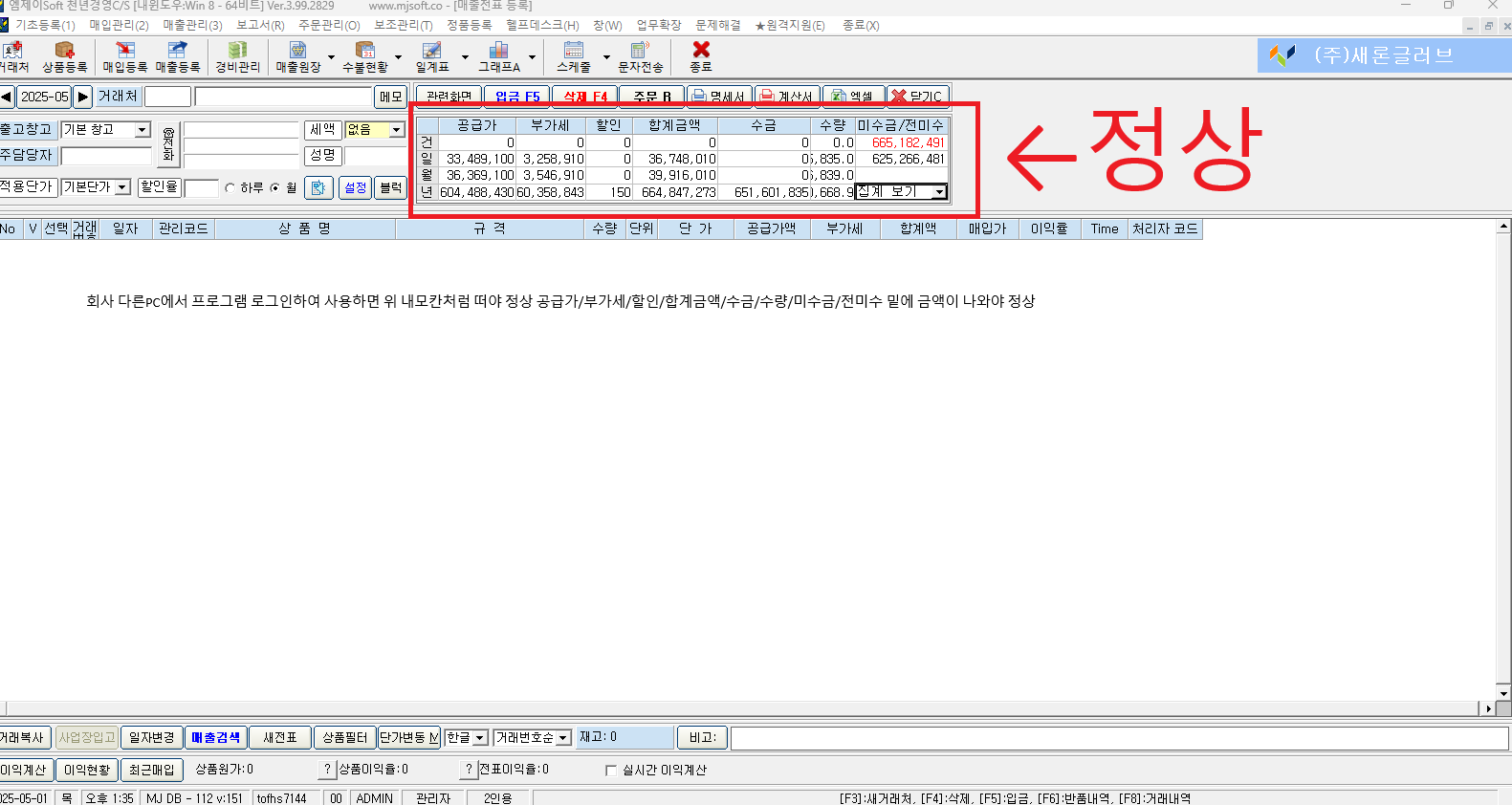Open 매출등록 sales entry icon
Viewport: 1512px width, 805px height.
(178, 56)
